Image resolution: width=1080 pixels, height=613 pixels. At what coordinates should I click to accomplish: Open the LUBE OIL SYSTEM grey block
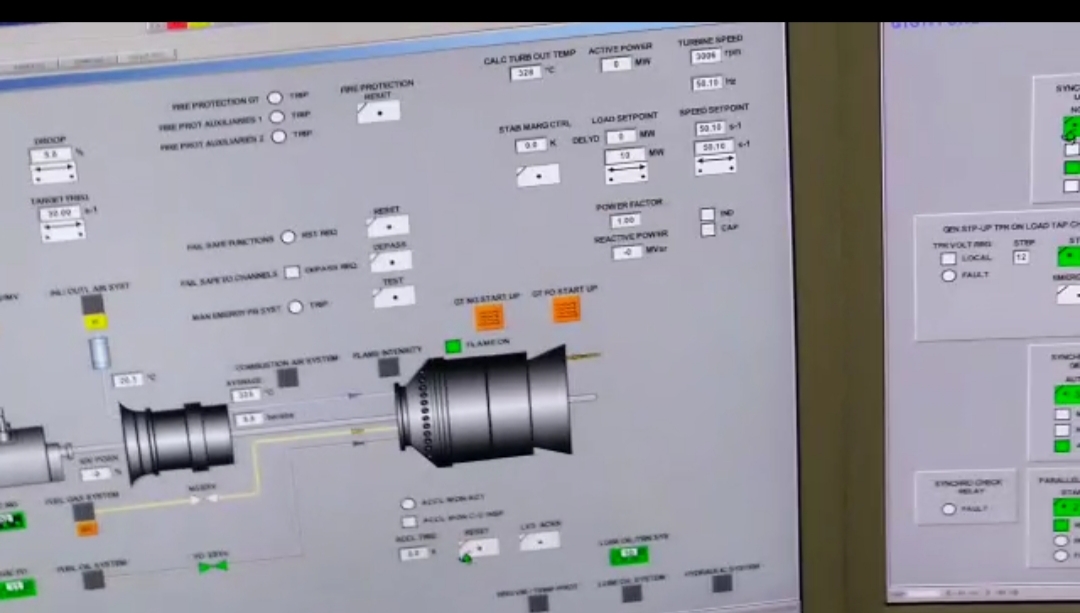coord(631,593)
